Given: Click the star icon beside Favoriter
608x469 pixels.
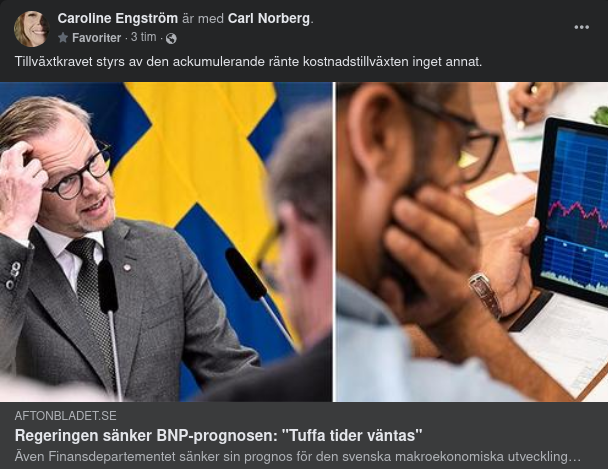Looking at the screenshot, I should 63,38.
